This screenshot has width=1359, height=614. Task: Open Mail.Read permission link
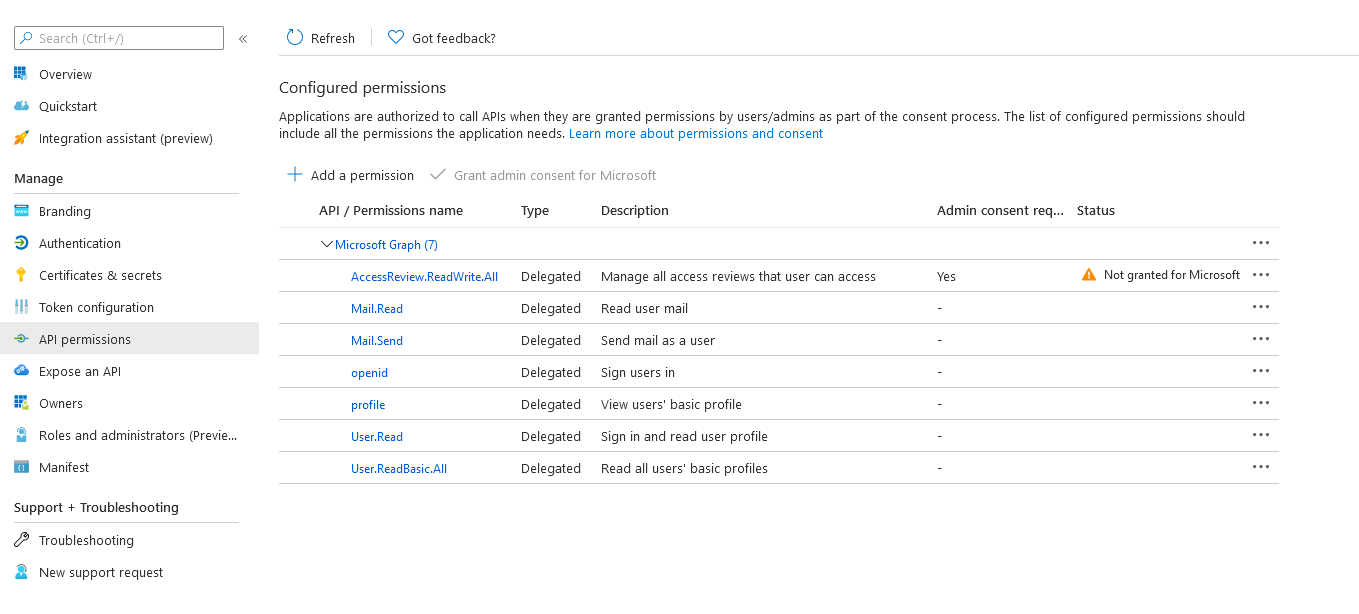[377, 308]
